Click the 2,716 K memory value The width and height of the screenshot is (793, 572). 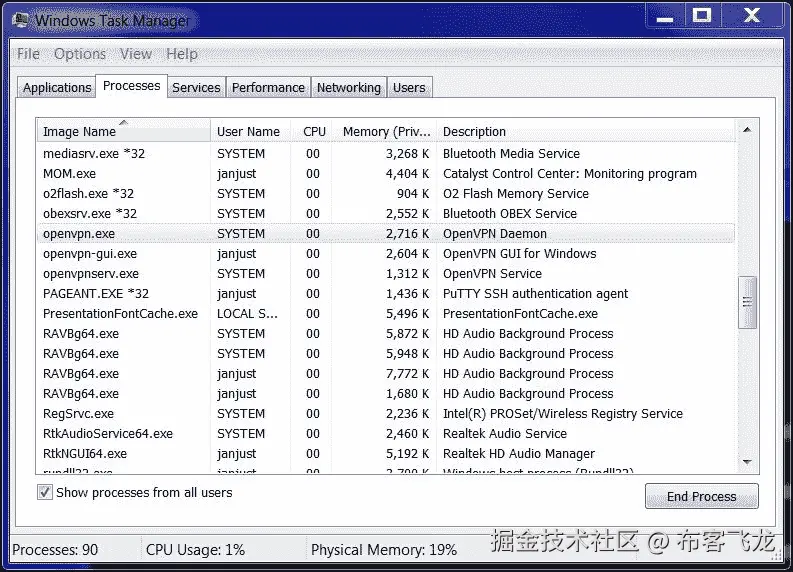(x=407, y=234)
